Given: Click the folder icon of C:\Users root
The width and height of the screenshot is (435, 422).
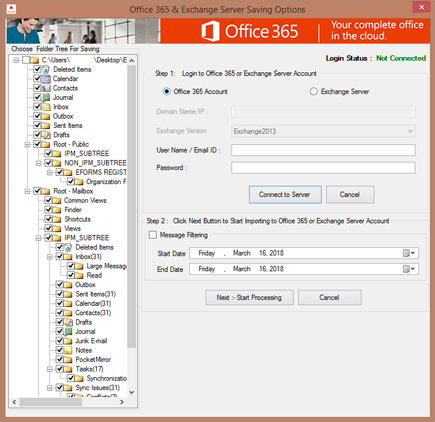Looking at the screenshot, I should coord(35,60).
